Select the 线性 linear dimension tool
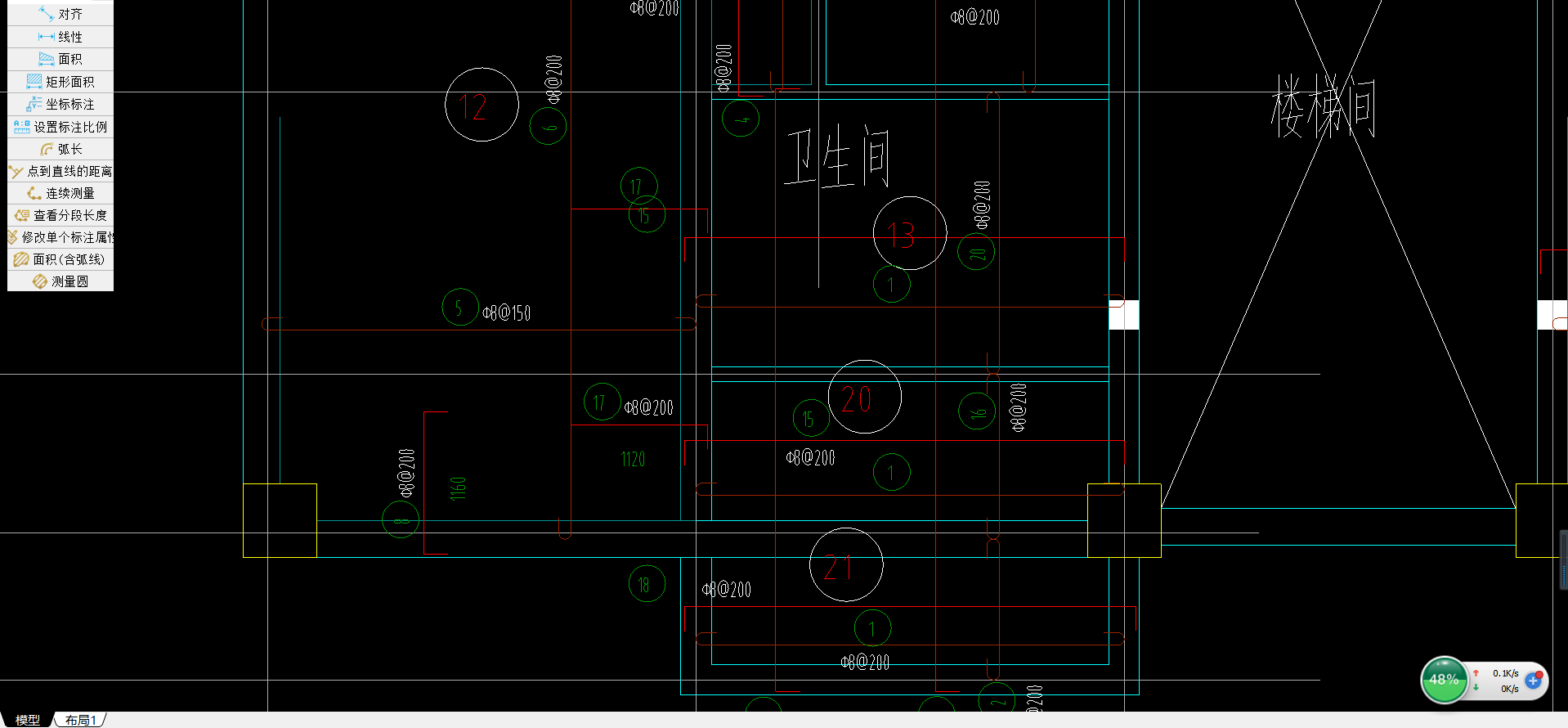 [60, 37]
